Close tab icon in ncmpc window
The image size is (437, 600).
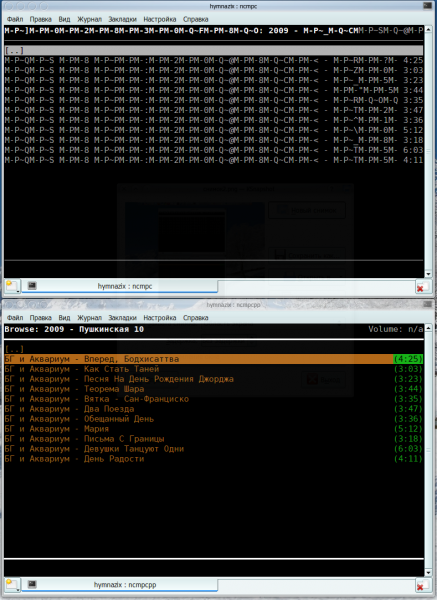pyautogui.click(x=422, y=287)
